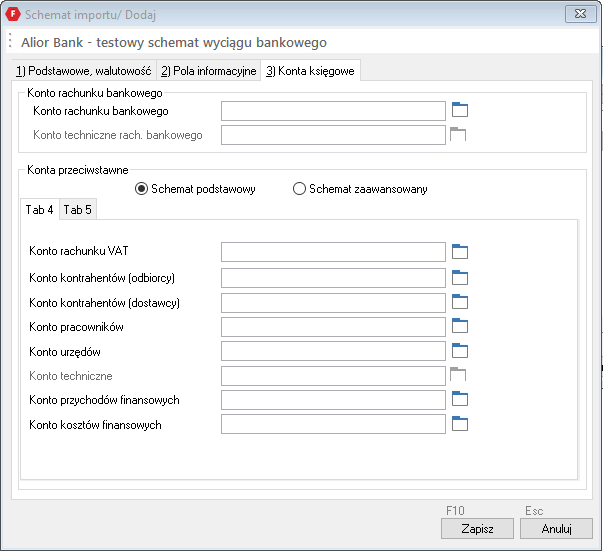Open account picker for Konto pracowników
603x551 pixels.
[460, 326]
